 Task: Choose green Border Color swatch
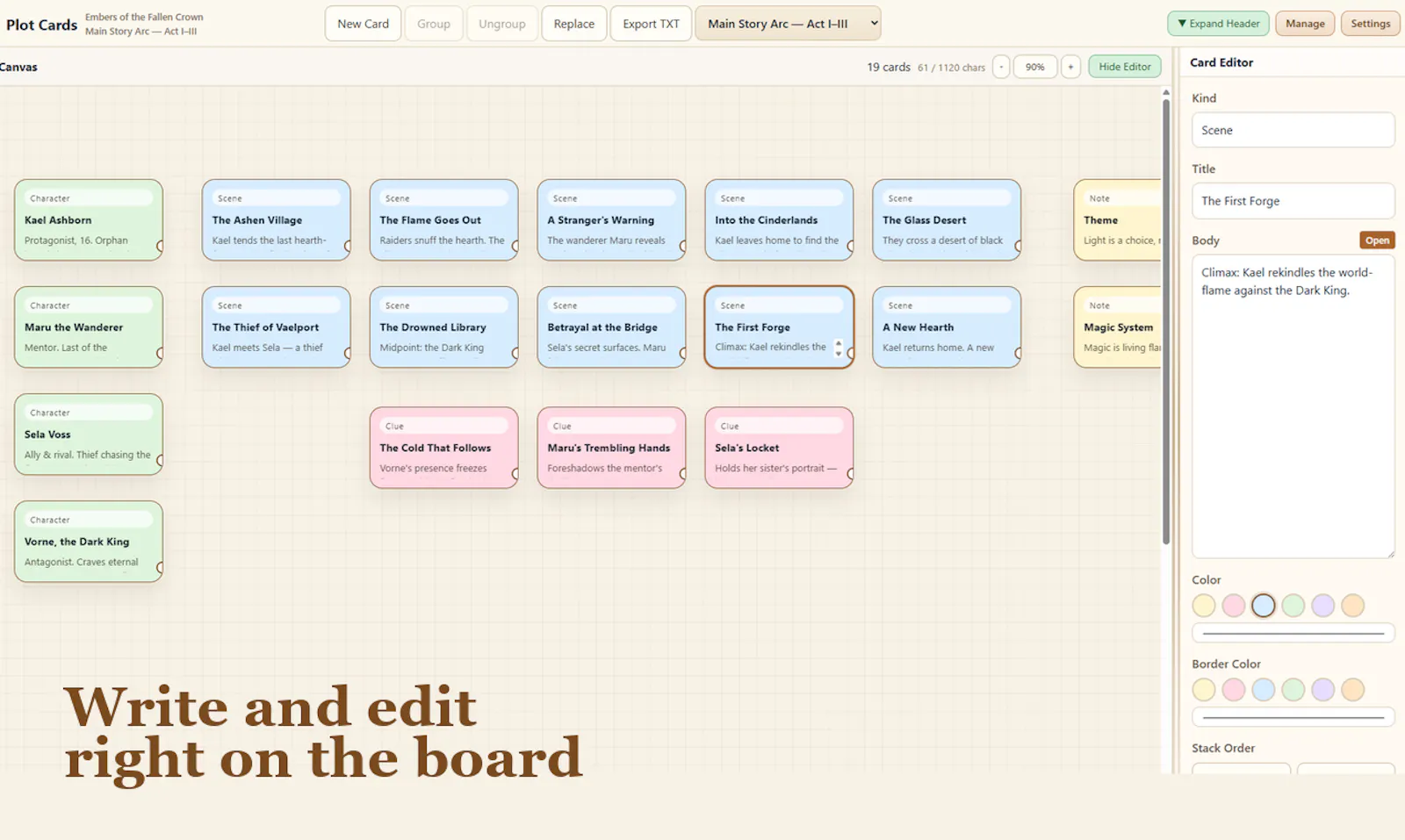click(x=1293, y=690)
